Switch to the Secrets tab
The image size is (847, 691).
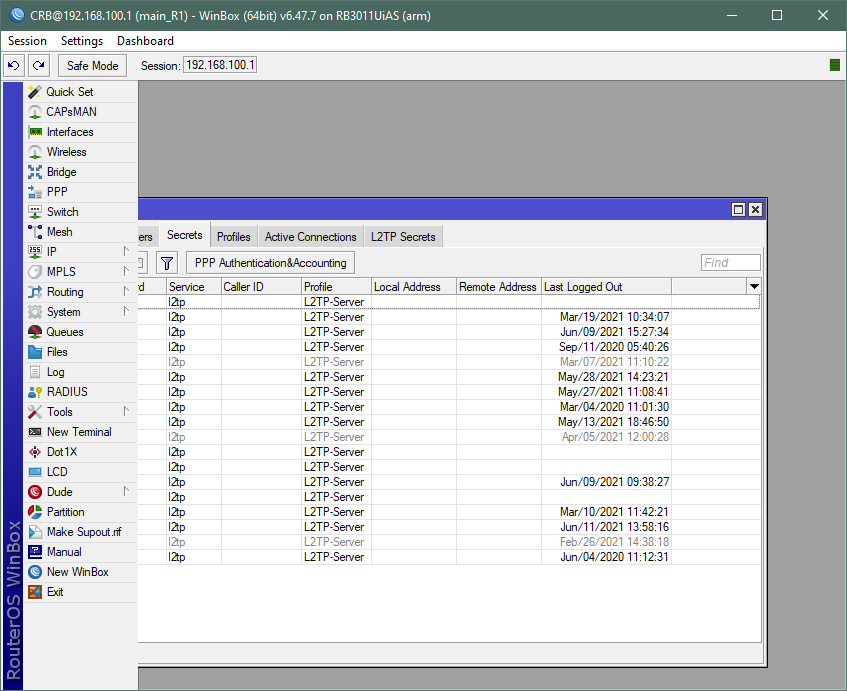[185, 235]
